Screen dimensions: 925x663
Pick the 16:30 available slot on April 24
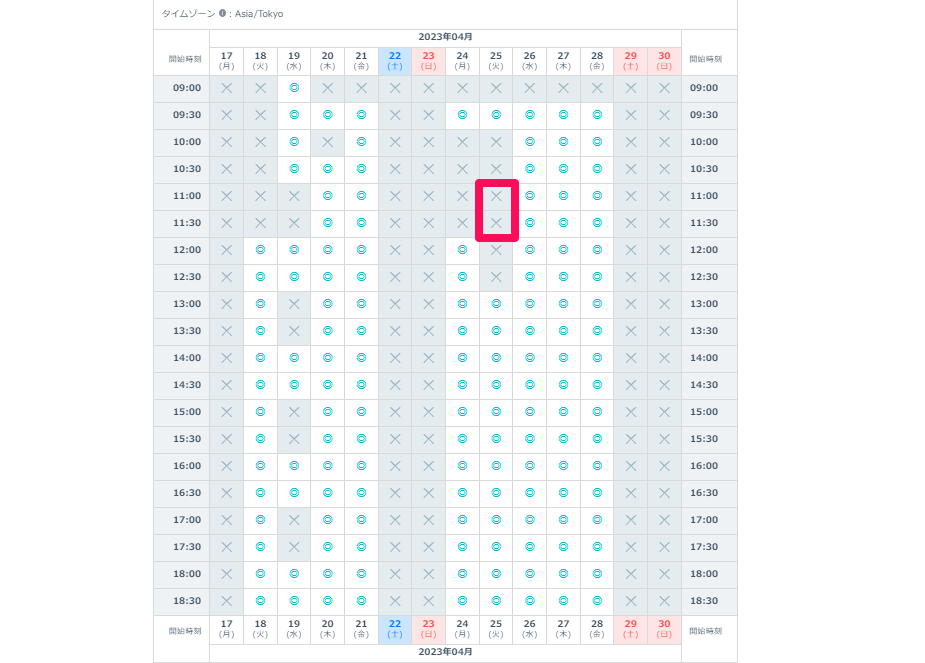coord(462,493)
